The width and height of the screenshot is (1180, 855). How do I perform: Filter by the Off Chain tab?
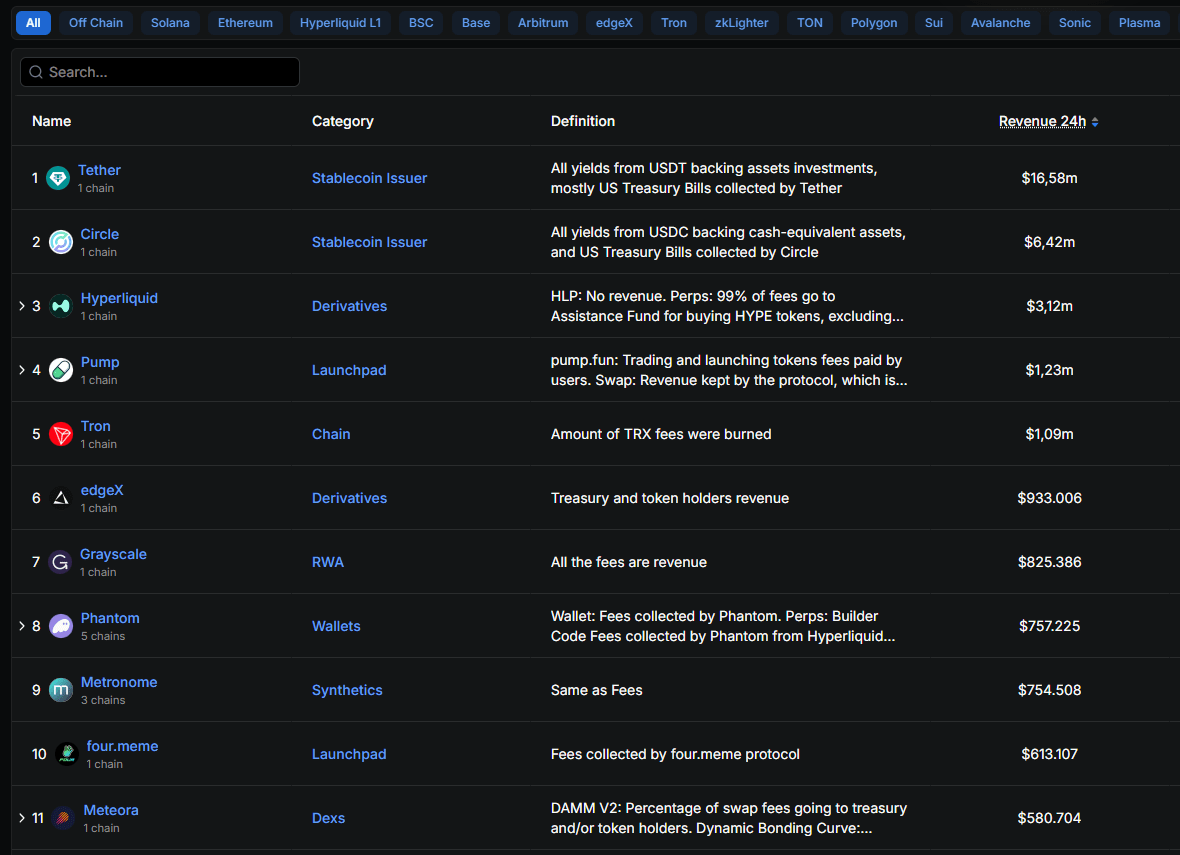96,22
